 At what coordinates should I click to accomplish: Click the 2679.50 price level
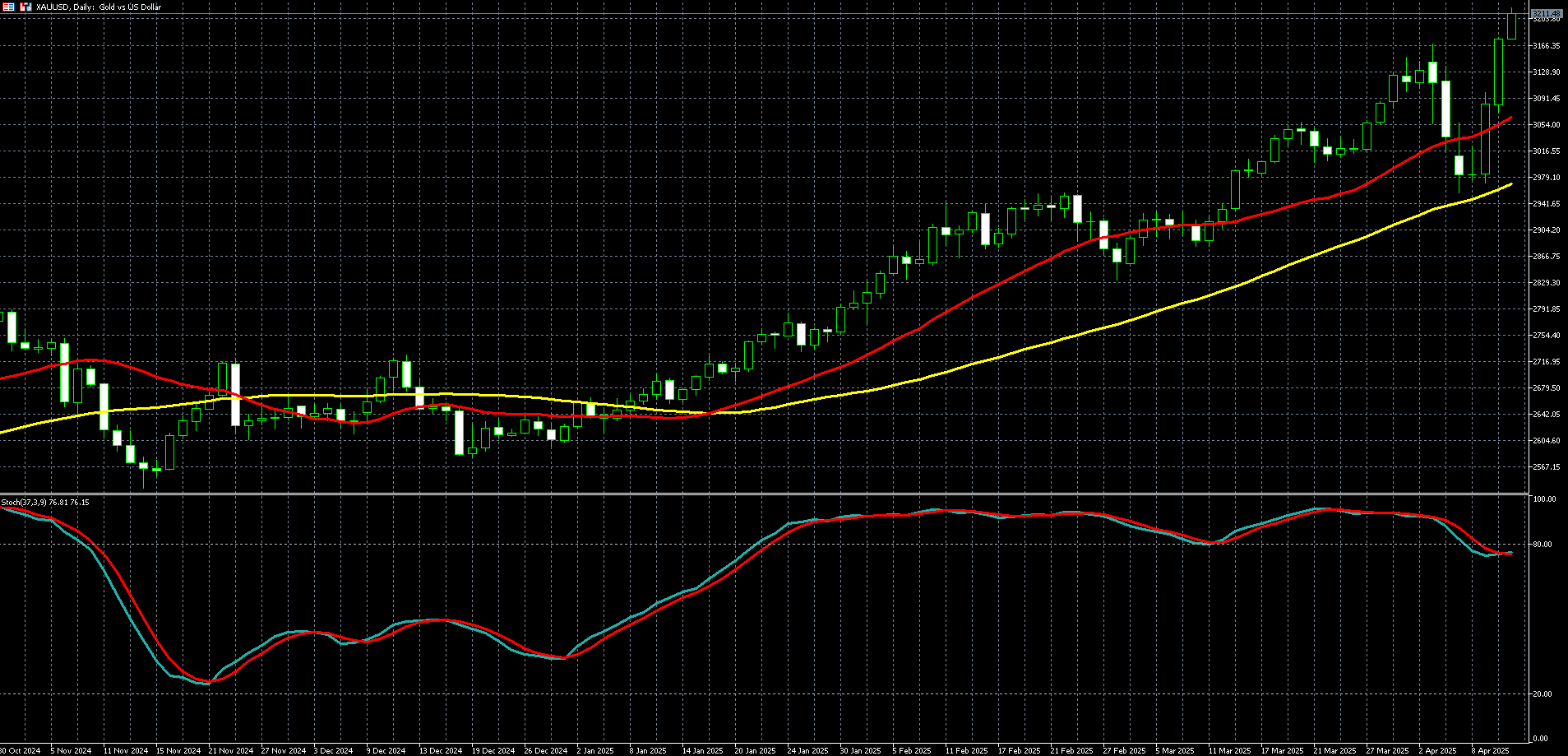[1547, 388]
